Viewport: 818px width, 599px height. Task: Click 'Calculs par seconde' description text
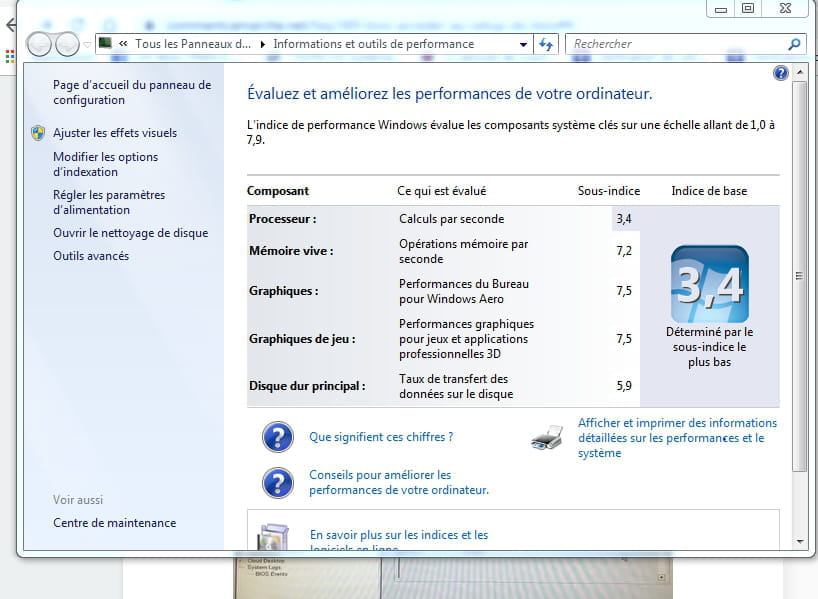451,219
